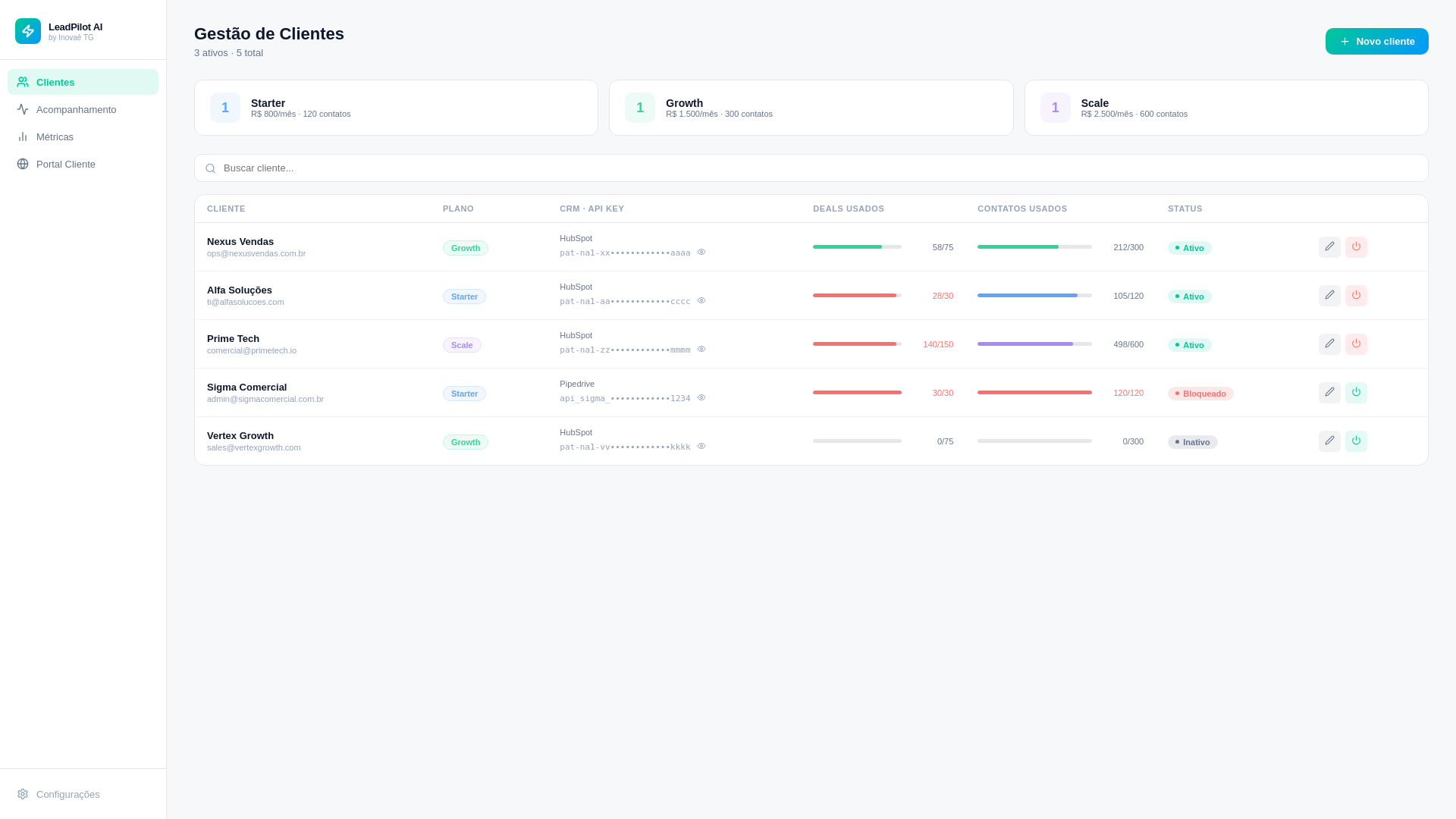Click the Nexus Vendas deals usage bar
Viewport: 1456px width, 819px height.
coord(857,247)
